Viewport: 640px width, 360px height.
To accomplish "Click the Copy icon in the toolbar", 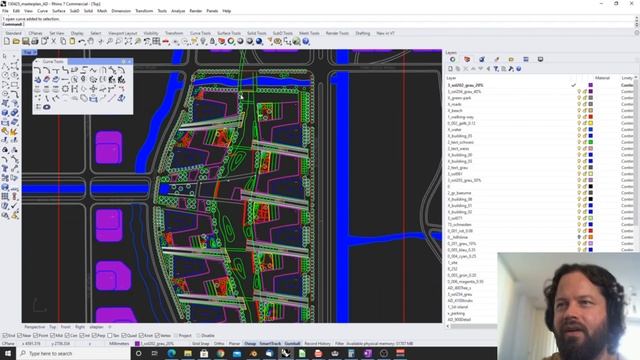I will tap(63, 41).
